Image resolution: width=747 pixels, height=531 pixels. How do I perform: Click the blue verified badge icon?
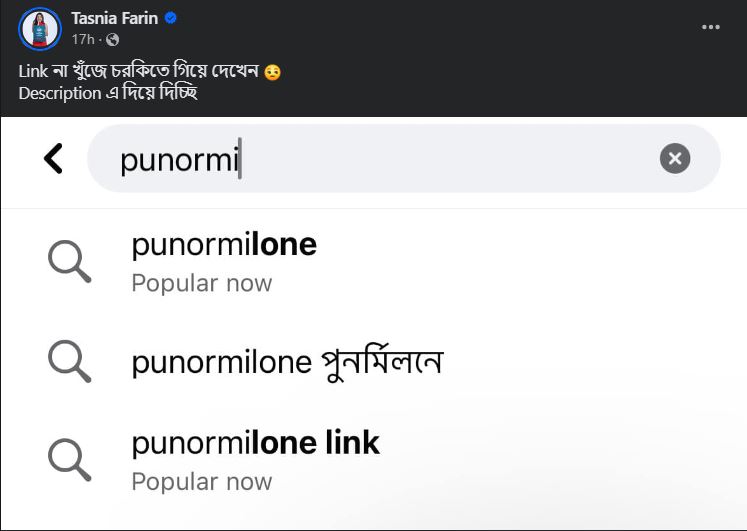point(171,18)
